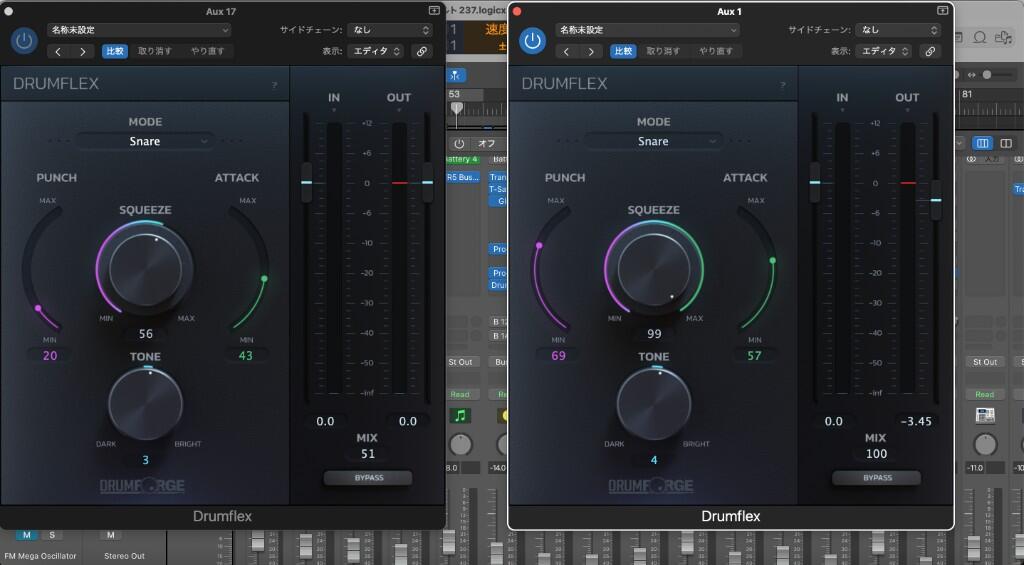This screenshot has height=565, width=1024.
Task: Click power icon next to オフ in mixer
Action: [x=458, y=144]
